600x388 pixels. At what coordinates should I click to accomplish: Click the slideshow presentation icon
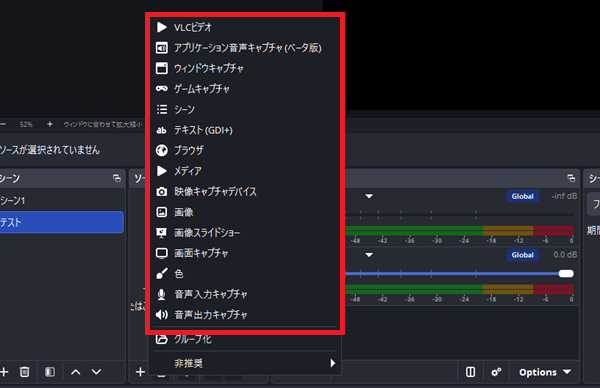(x=162, y=233)
